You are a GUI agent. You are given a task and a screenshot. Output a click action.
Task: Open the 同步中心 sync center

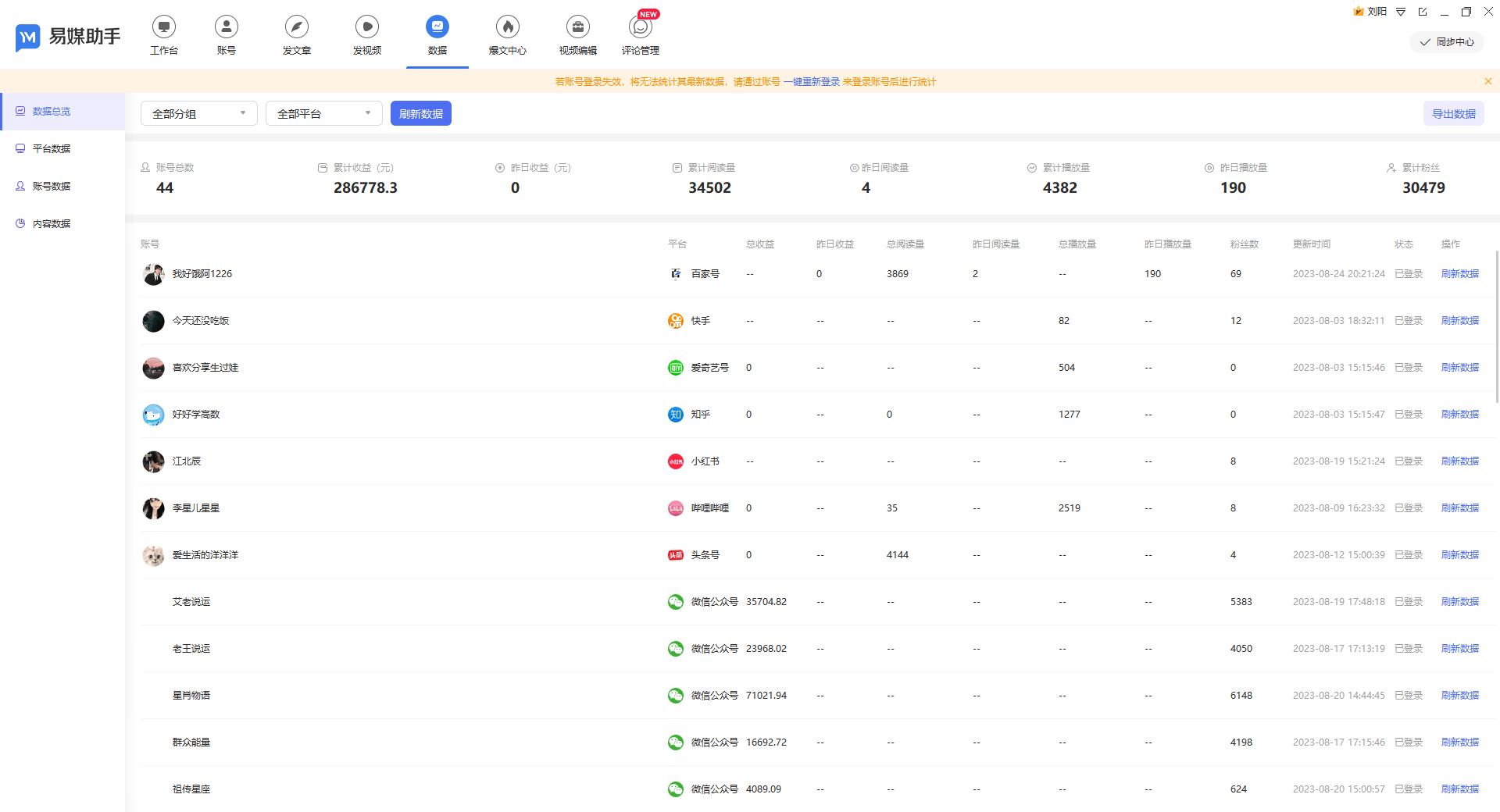tap(1446, 42)
